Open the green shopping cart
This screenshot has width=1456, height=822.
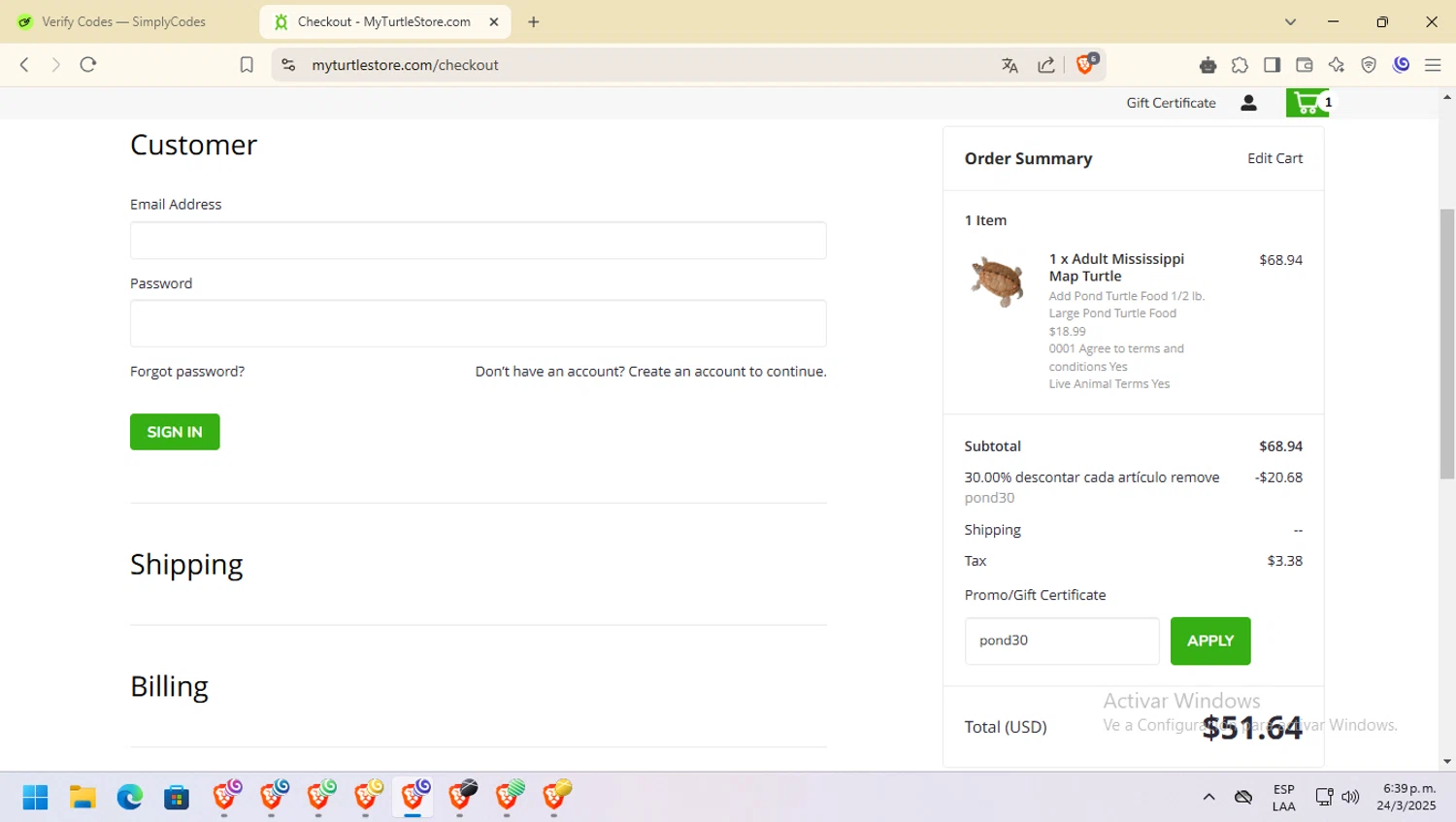click(x=1308, y=102)
